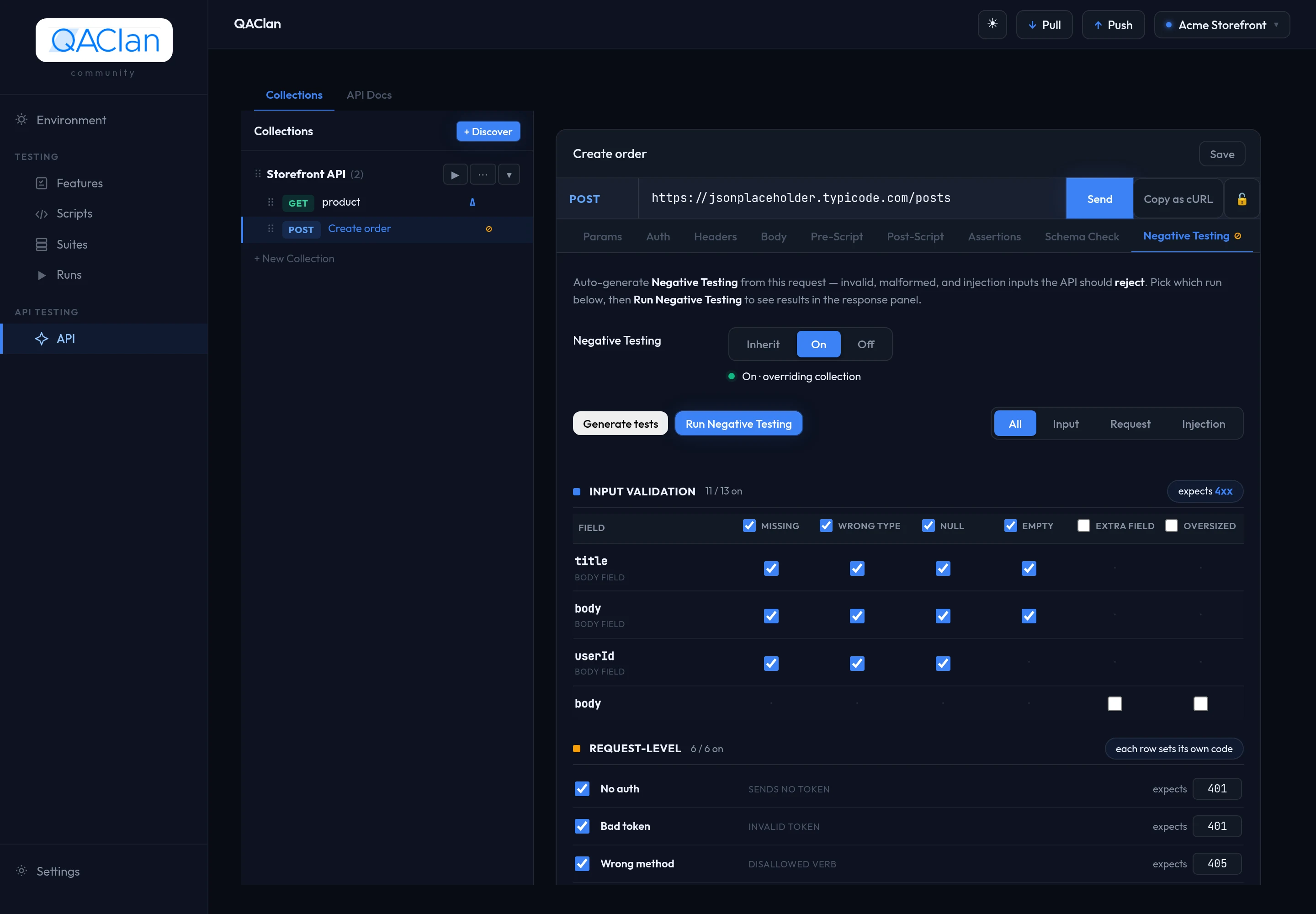Image resolution: width=1316 pixels, height=914 pixels.
Task: Open the Assertions tab
Action: 994,237
